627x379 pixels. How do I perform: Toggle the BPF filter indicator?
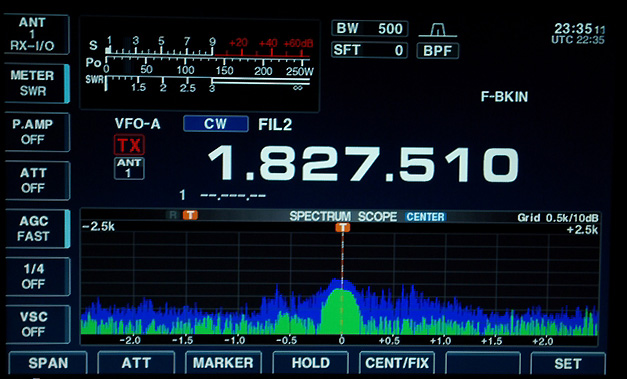pos(438,51)
